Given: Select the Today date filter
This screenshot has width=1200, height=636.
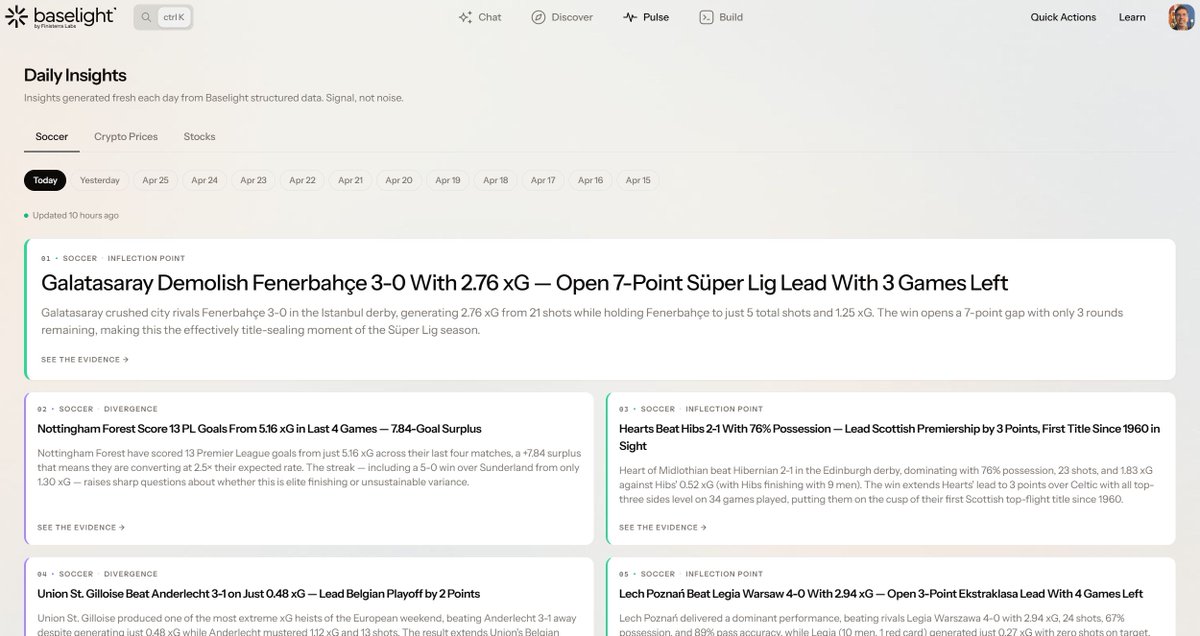Looking at the screenshot, I should pos(45,180).
